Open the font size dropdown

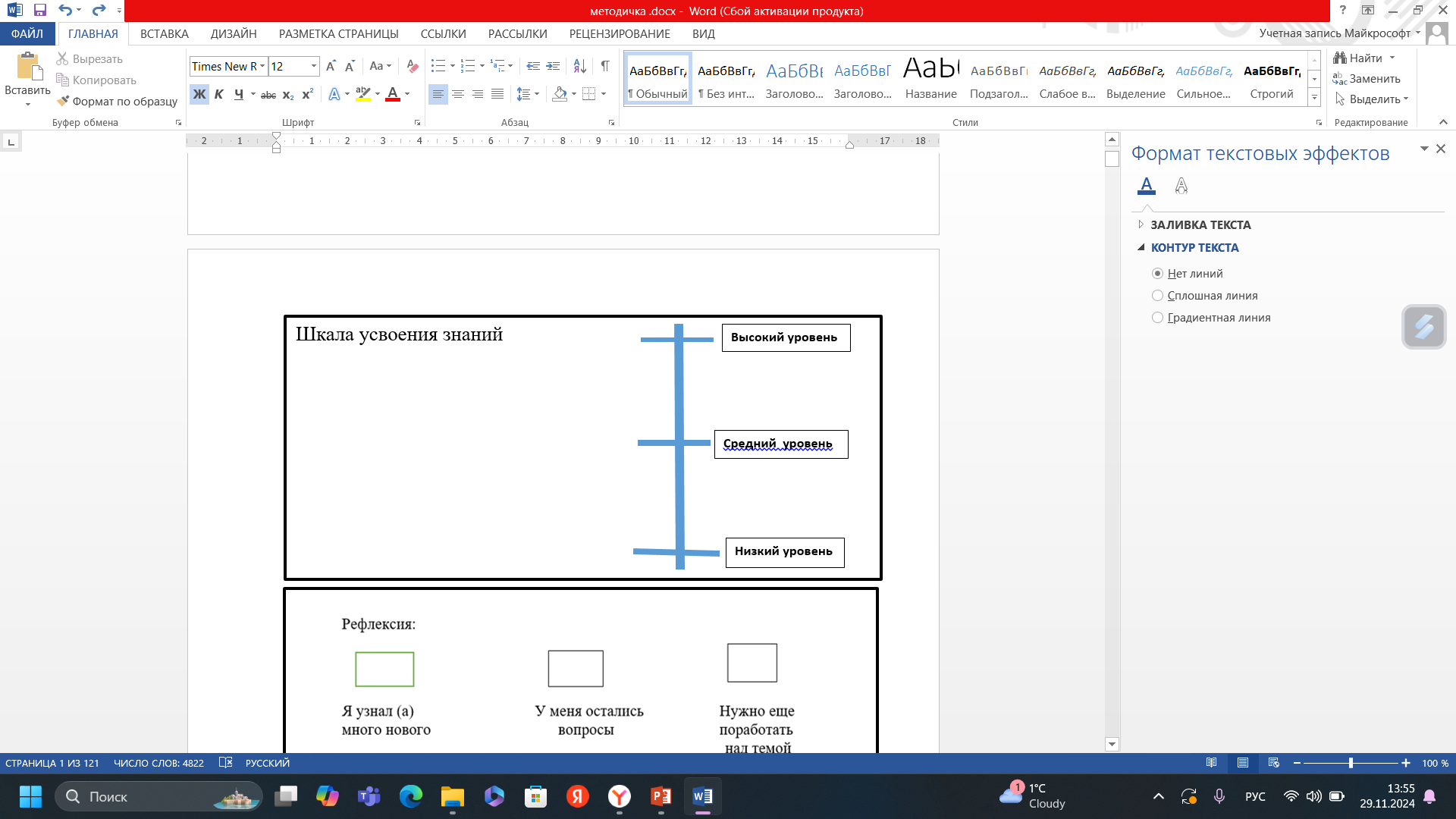click(x=313, y=66)
